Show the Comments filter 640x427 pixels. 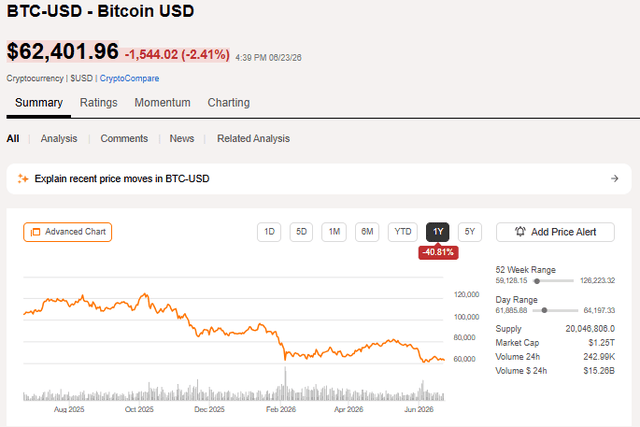point(124,139)
